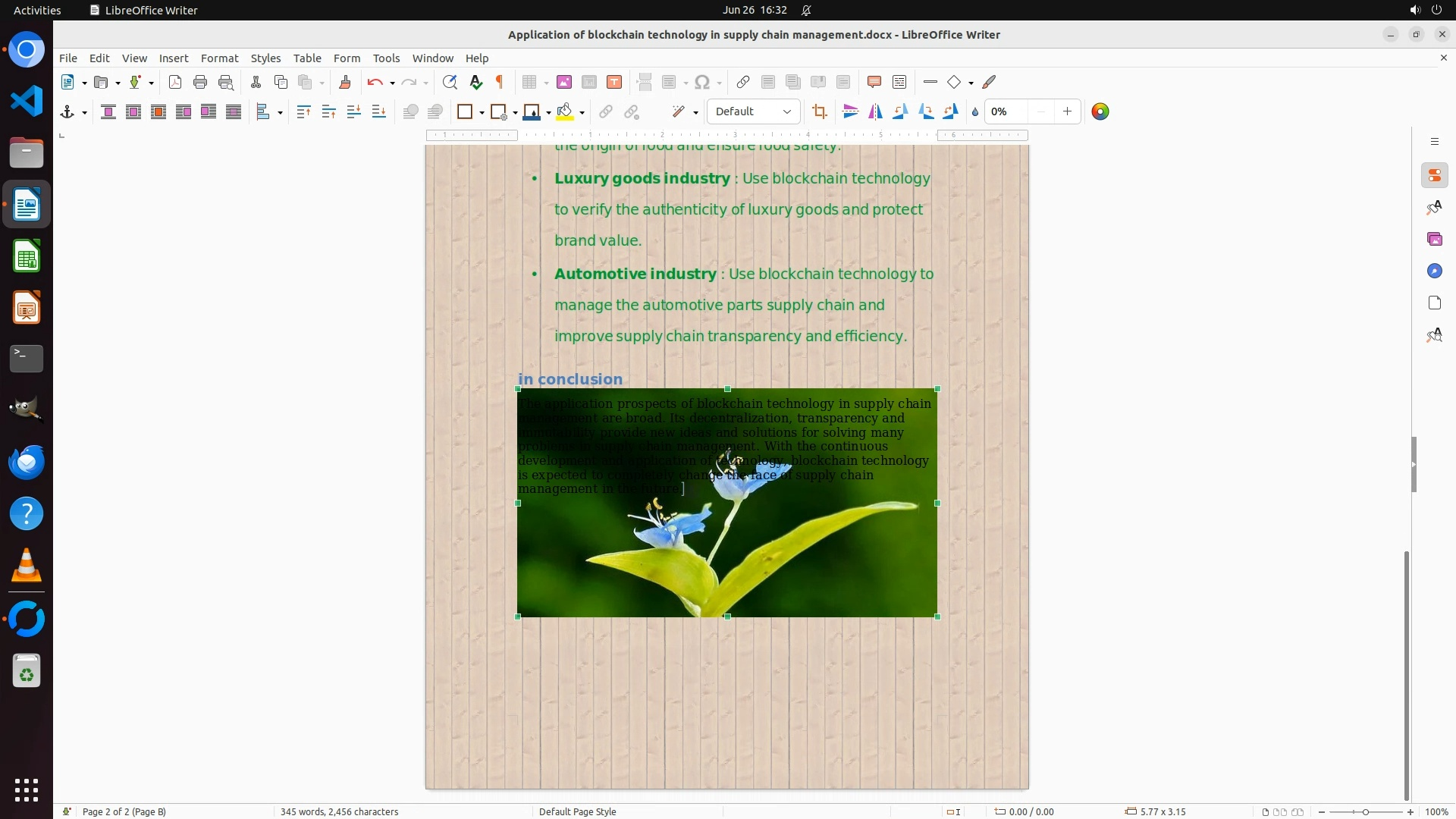
Task: Toggle Wrap Off for image
Action: 108,111
